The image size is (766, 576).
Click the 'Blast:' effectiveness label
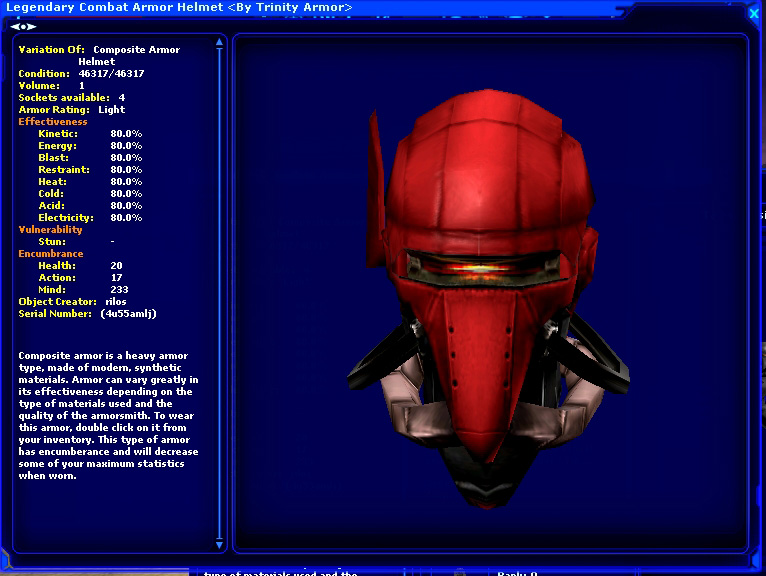(53, 157)
